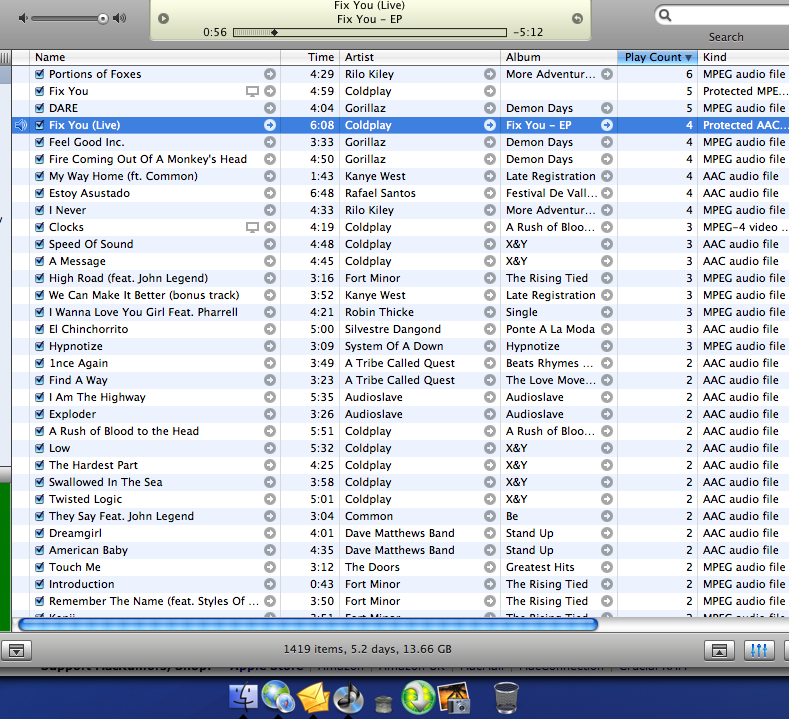Click the low-volume speaker icon
The width and height of the screenshot is (789, 719).
pyautogui.click(x=23, y=19)
